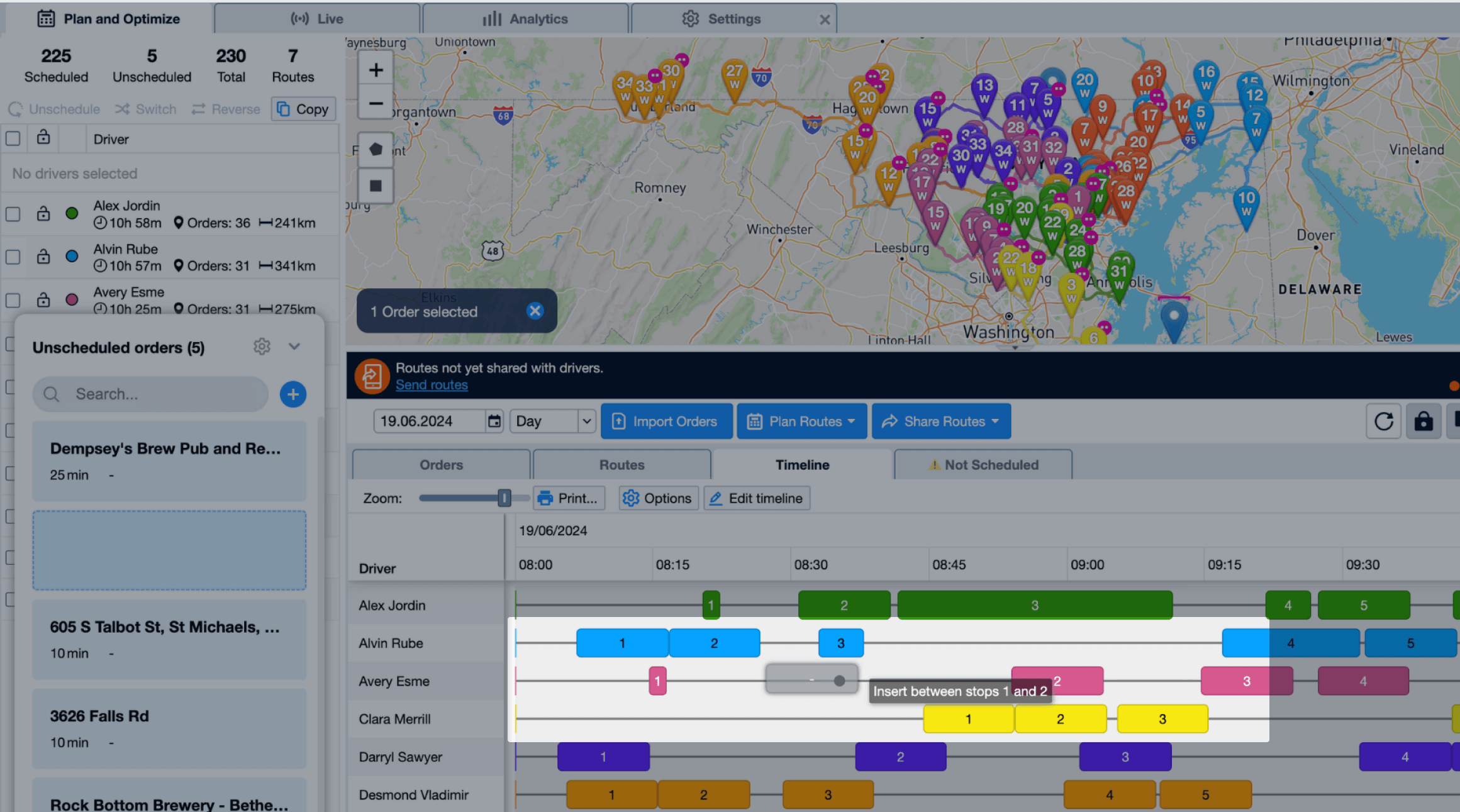Screen dimensions: 1460x812
Task: Toggle the select-all drivers checkbox
Action: pos(13,138)
